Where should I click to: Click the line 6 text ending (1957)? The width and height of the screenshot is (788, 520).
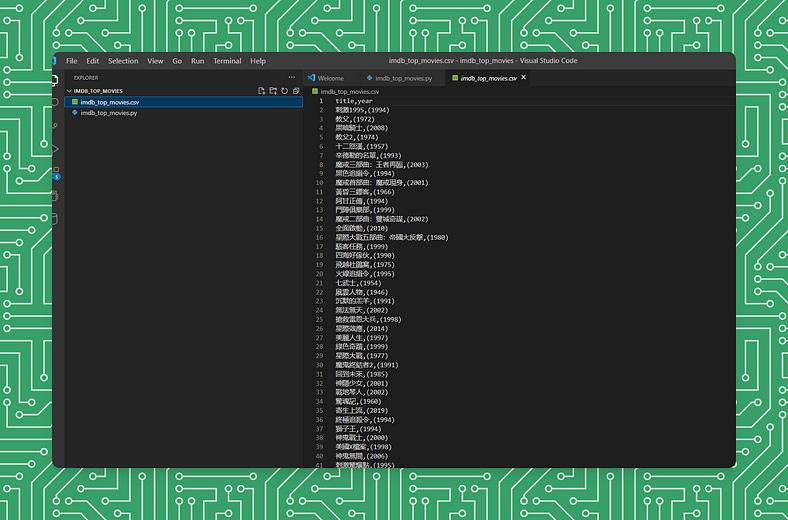click(x=362, y=146)
